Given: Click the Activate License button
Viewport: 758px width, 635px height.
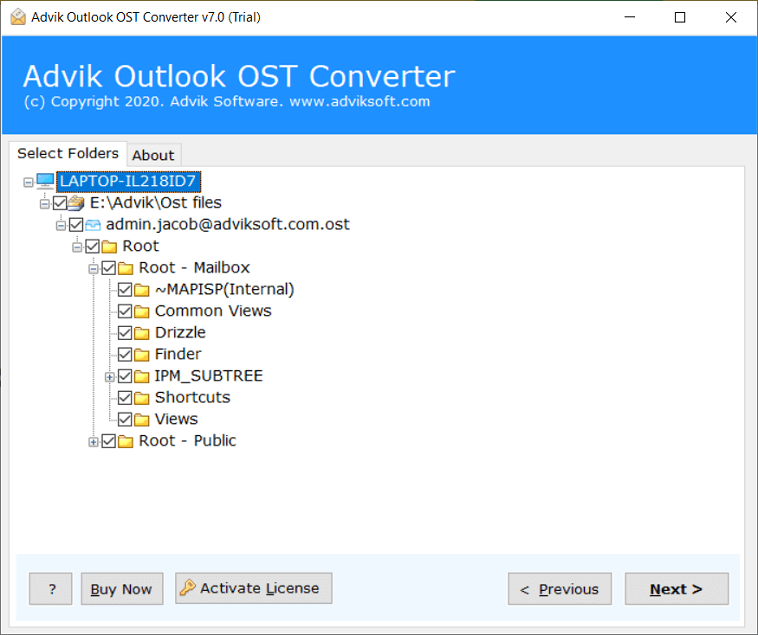Looking at the screenshot, I should 253,589.
